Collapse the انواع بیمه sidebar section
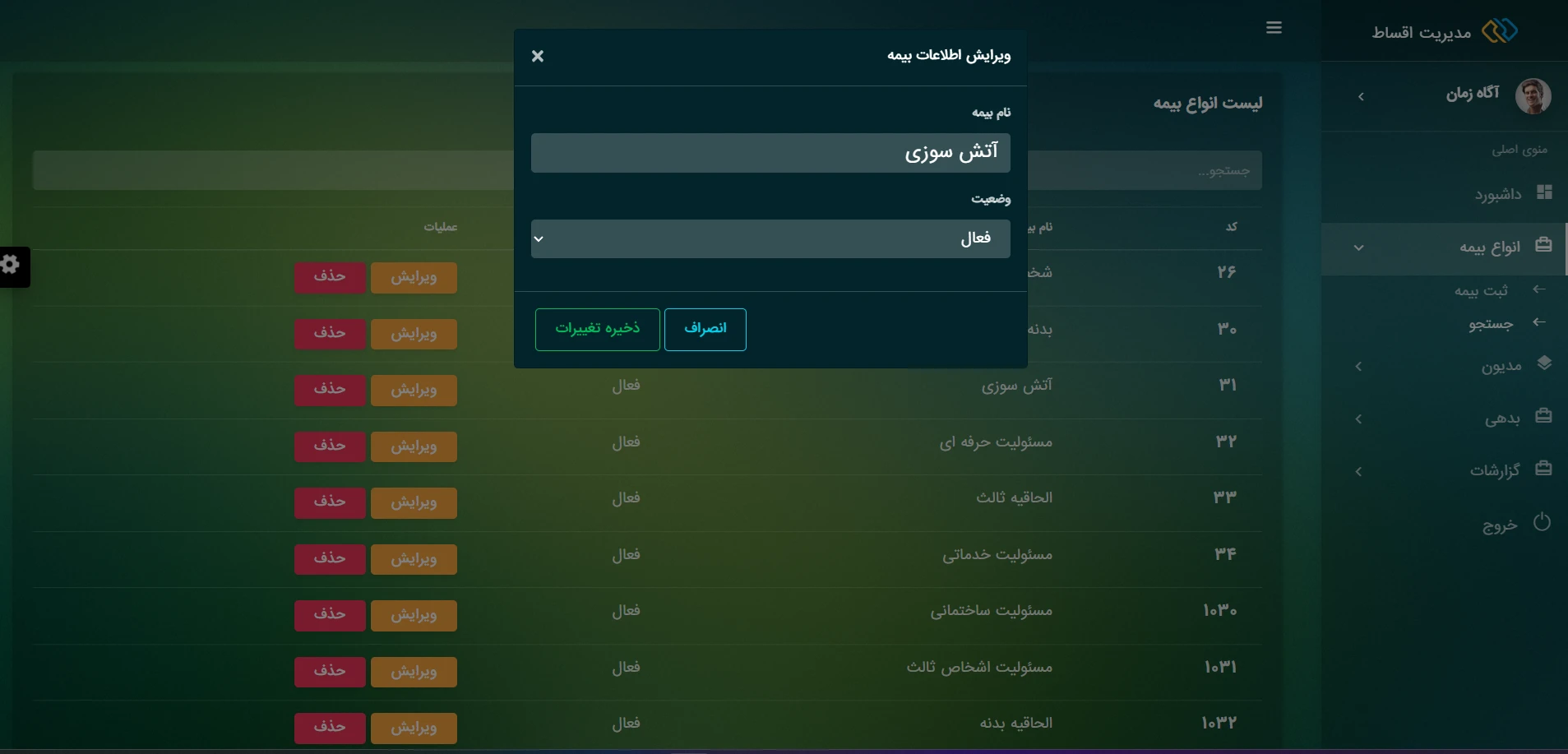This screenshot has width=1568, height=754. point(1358,247)
